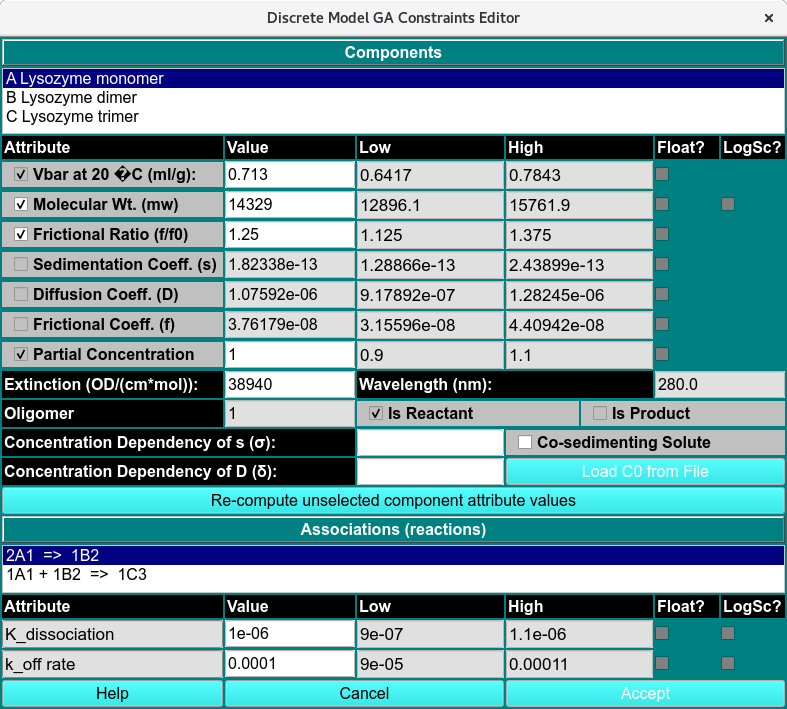Toggle Partial Concentration checkbox
Image resolution: width=787 pixels, height=709 pixels.
21,355
